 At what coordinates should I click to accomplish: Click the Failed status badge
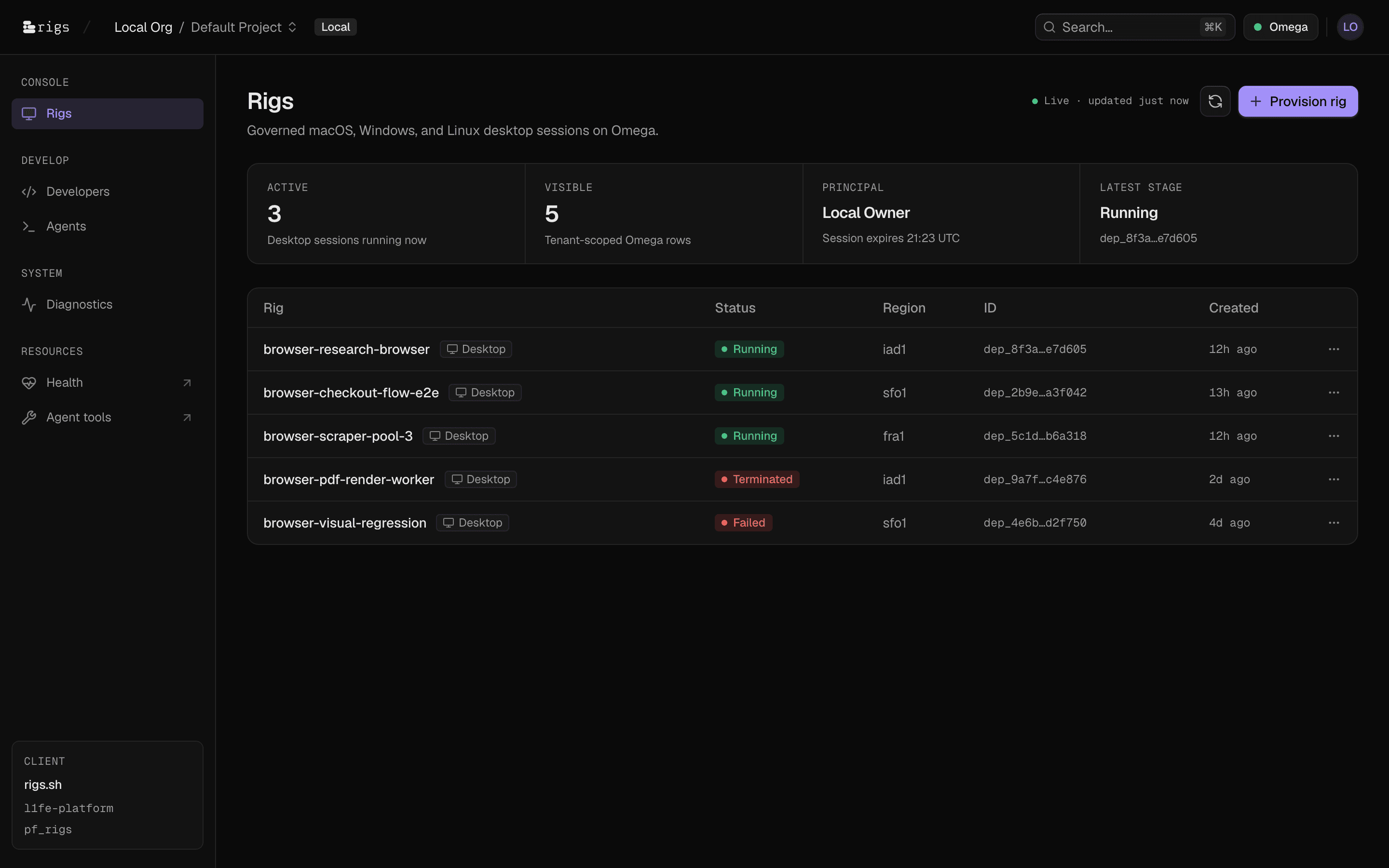coord(743,523)
